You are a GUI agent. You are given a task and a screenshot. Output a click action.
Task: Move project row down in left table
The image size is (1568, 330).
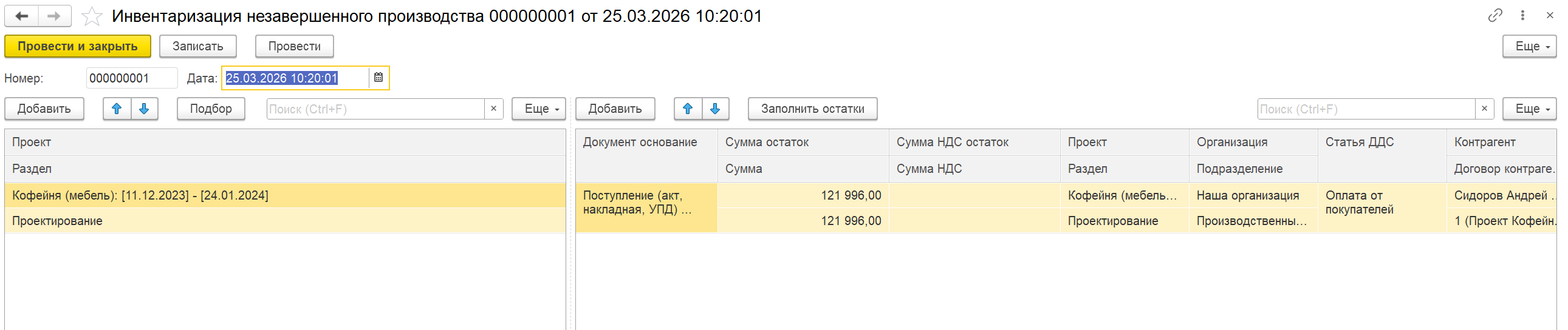[144, 109]
